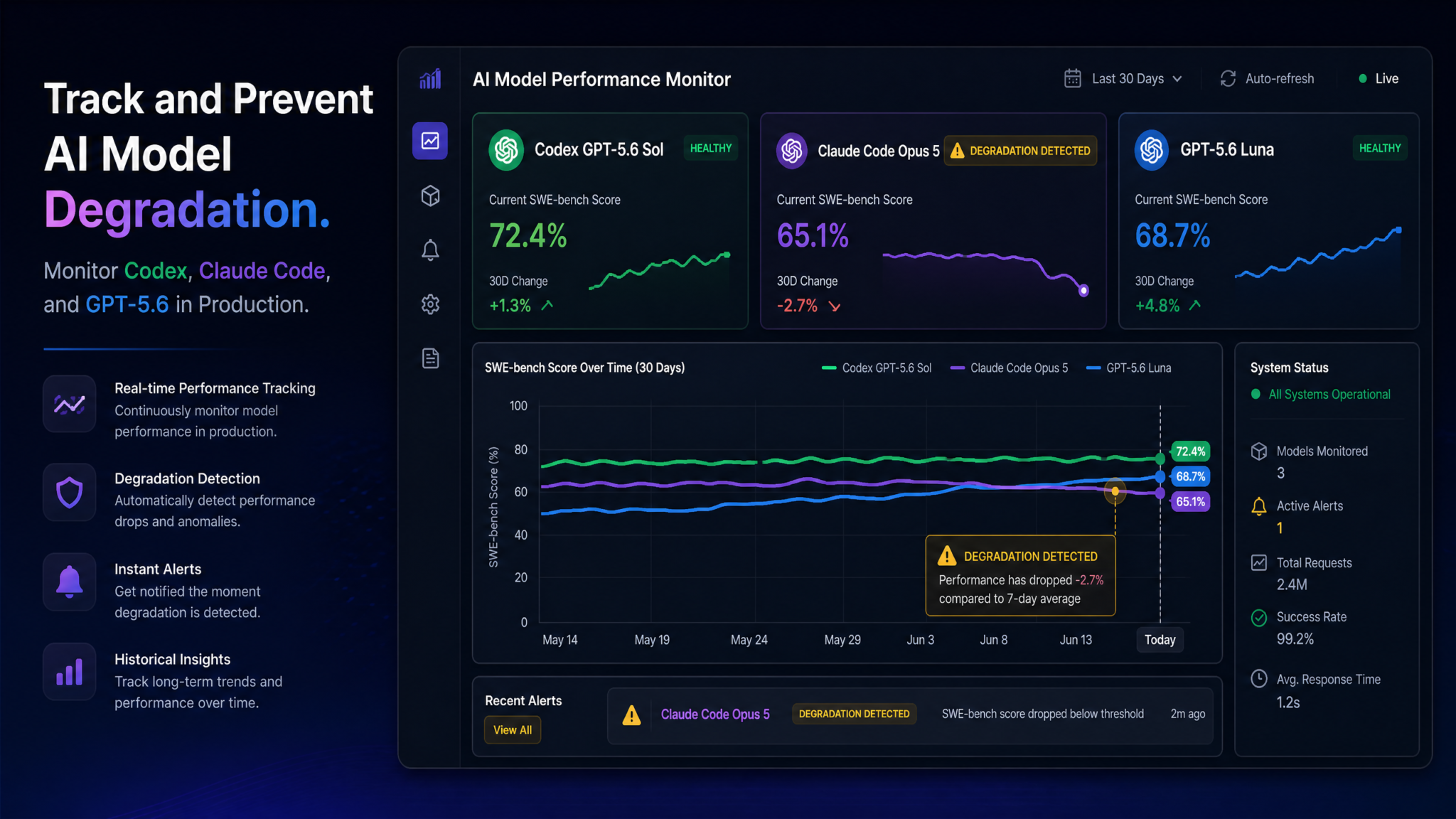The image size is (1456, 819).
Task: Open the models cube sidebar icon
Action: coord(430,196)
